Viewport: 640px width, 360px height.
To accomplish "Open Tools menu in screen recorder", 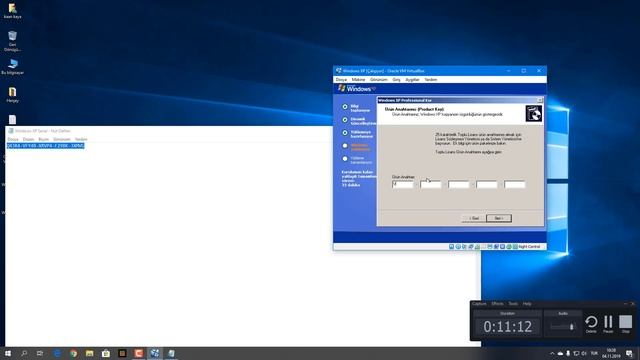I will tap(513, 304).
